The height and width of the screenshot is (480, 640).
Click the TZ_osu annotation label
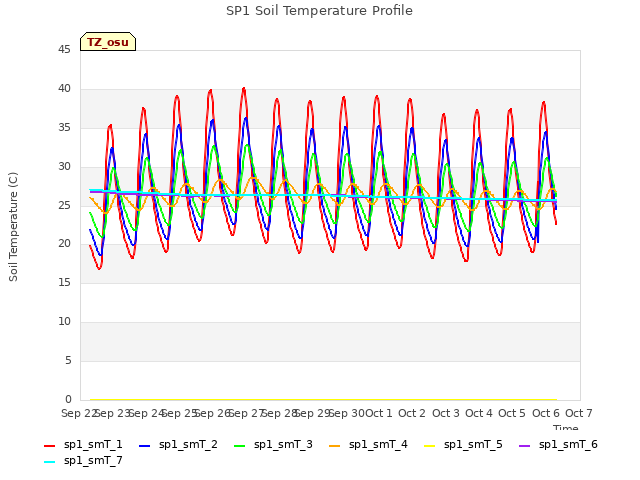(x=108, y=42)
